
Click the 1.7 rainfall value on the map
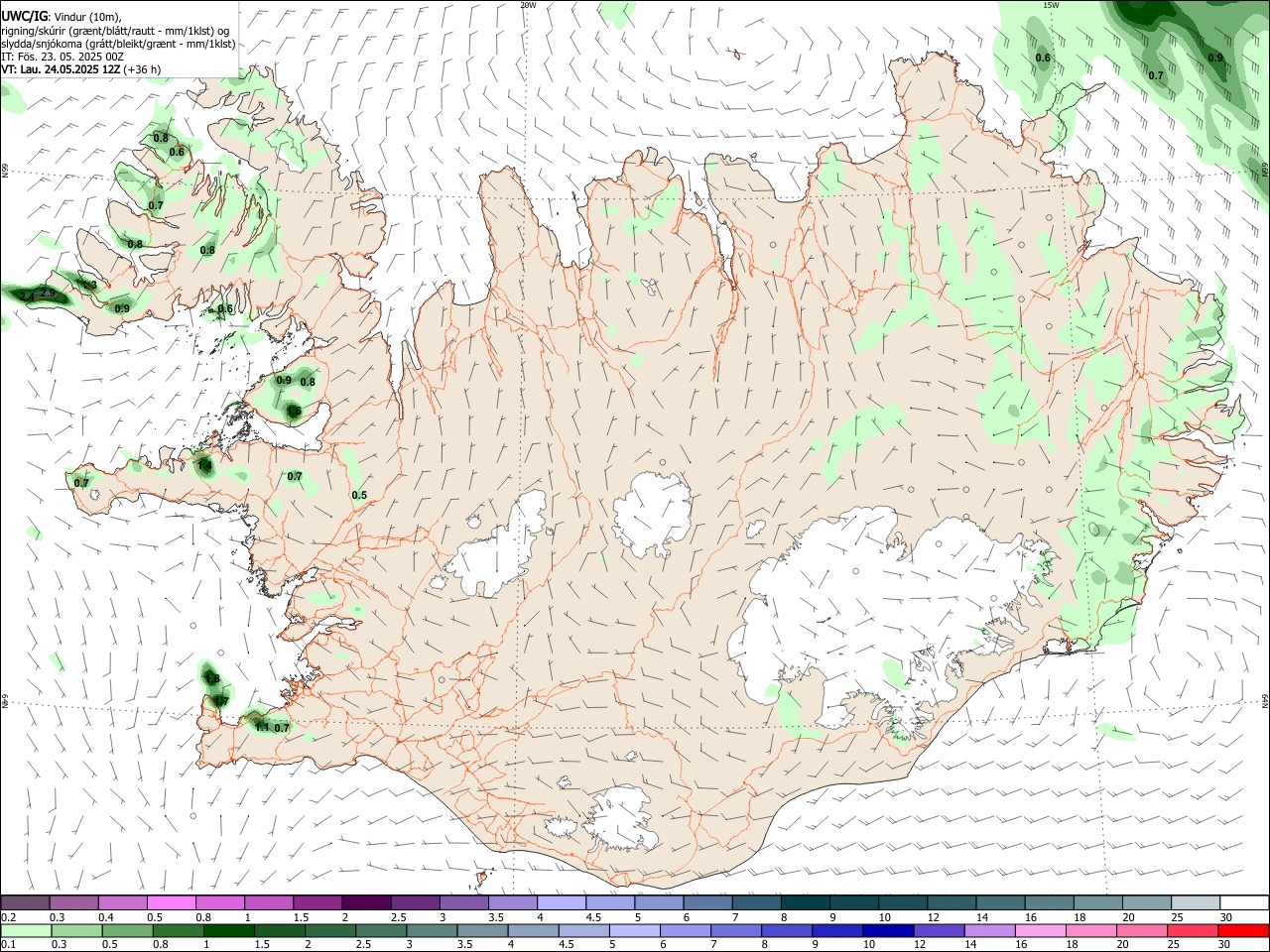tap(220, 701)
